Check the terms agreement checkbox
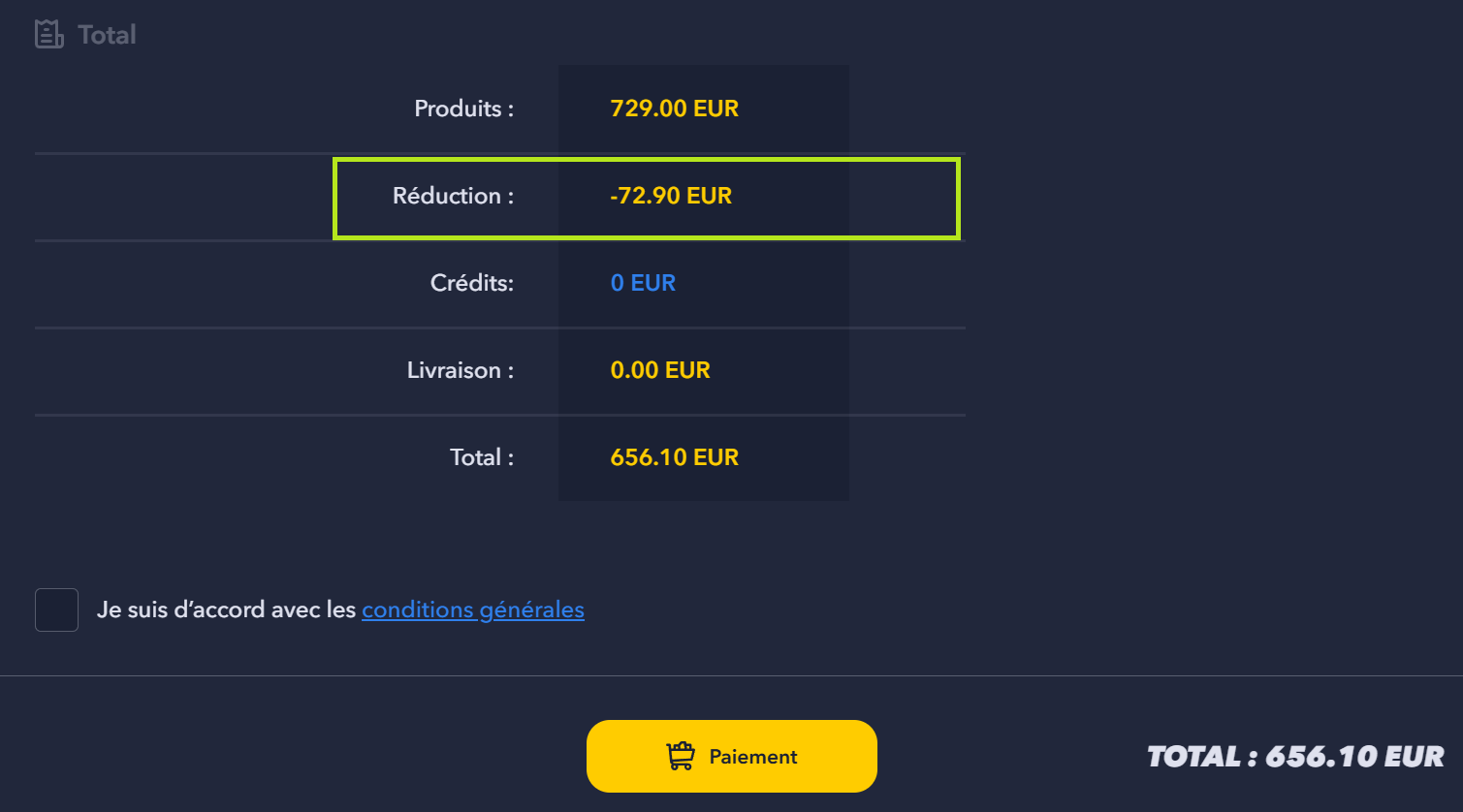Screen dimensions: 1463x812 click(56, 609)
